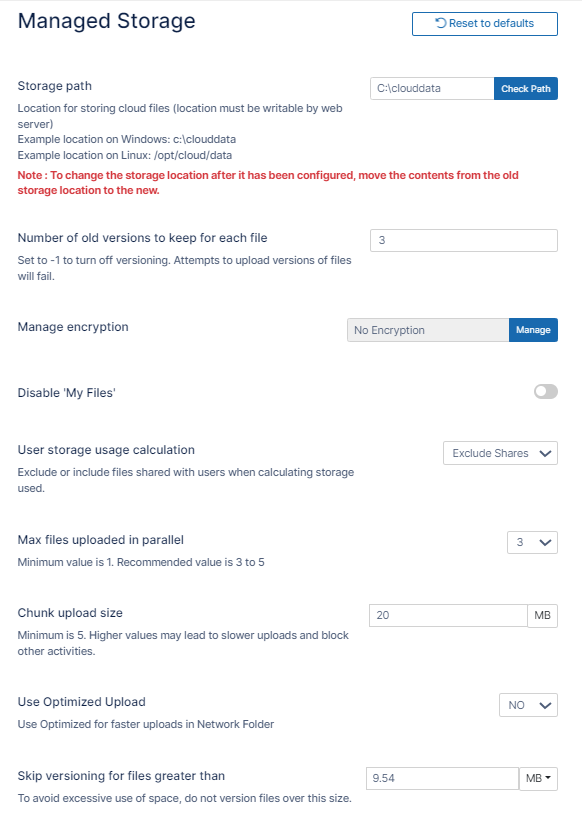Click the Managed Storage heading
Viewport: 582px width, 828px height.
(x=107, y=21)
